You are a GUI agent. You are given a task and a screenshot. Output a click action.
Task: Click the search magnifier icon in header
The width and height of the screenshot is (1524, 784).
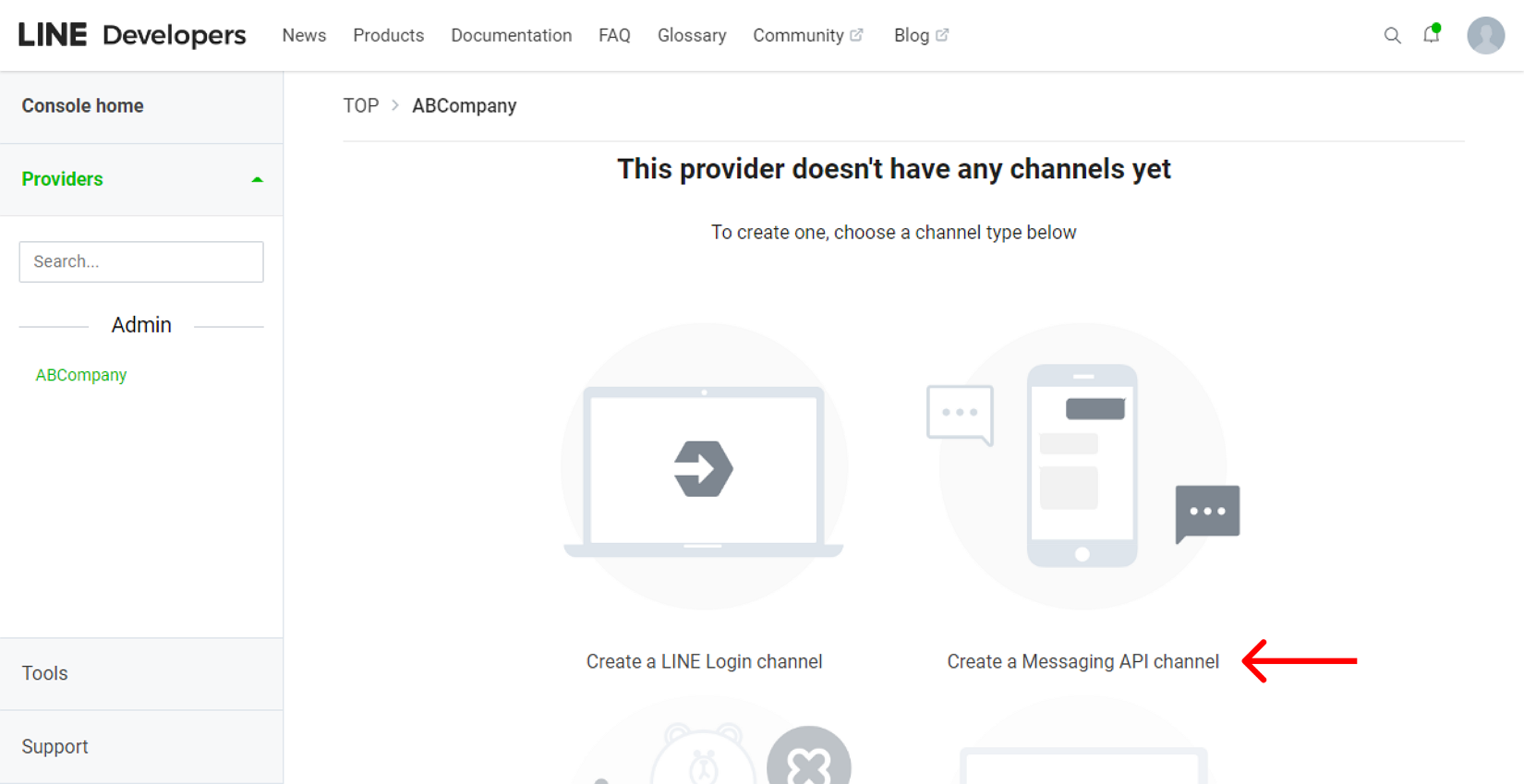(x=1392, y=35)
